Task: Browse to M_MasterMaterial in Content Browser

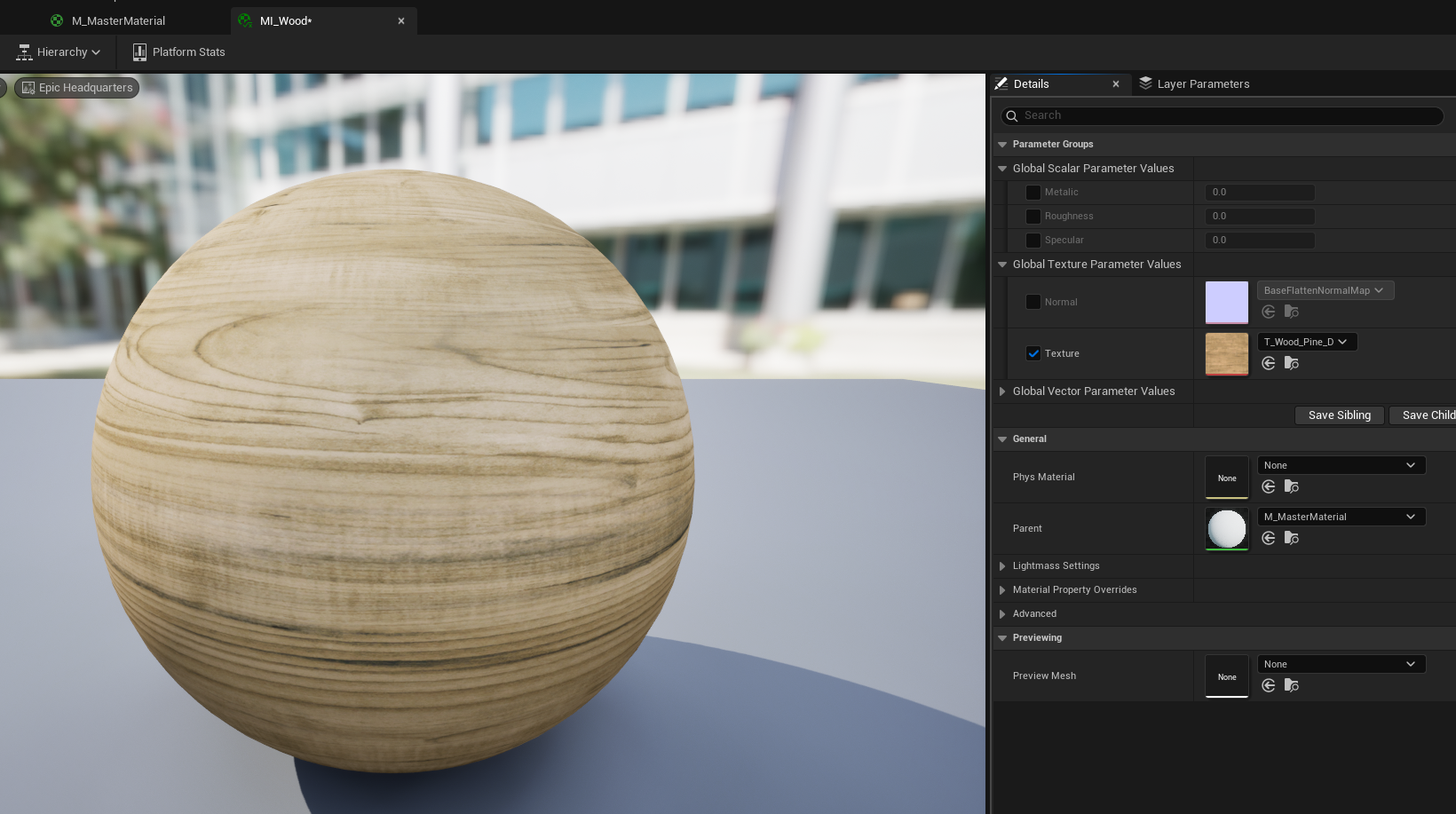Action: [1292, 538]
